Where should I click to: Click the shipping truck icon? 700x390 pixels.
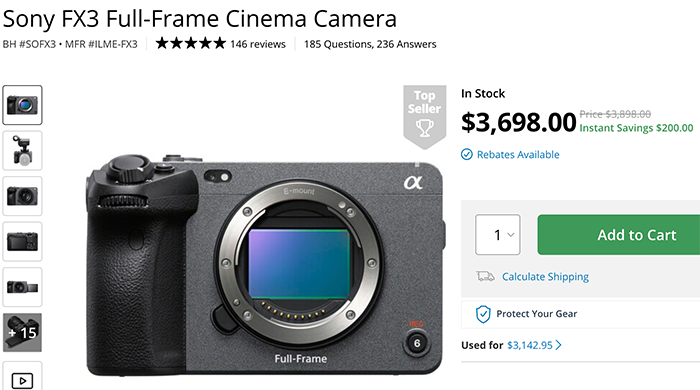click(485, 277)
